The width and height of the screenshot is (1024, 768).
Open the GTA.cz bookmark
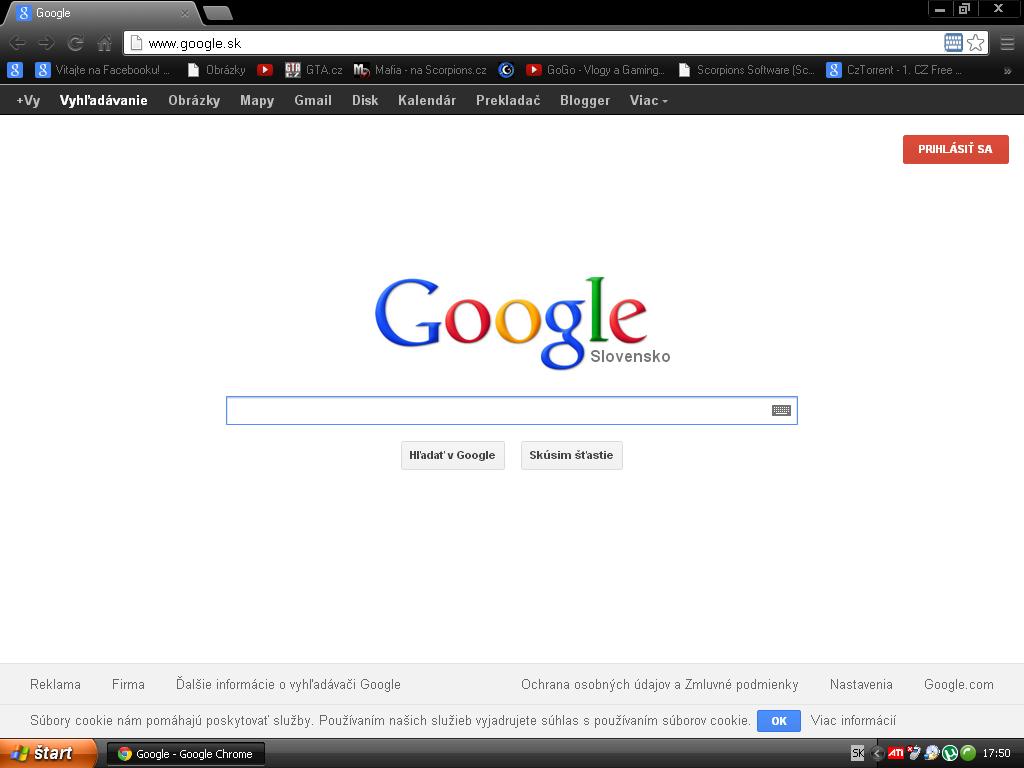[313, 70]
